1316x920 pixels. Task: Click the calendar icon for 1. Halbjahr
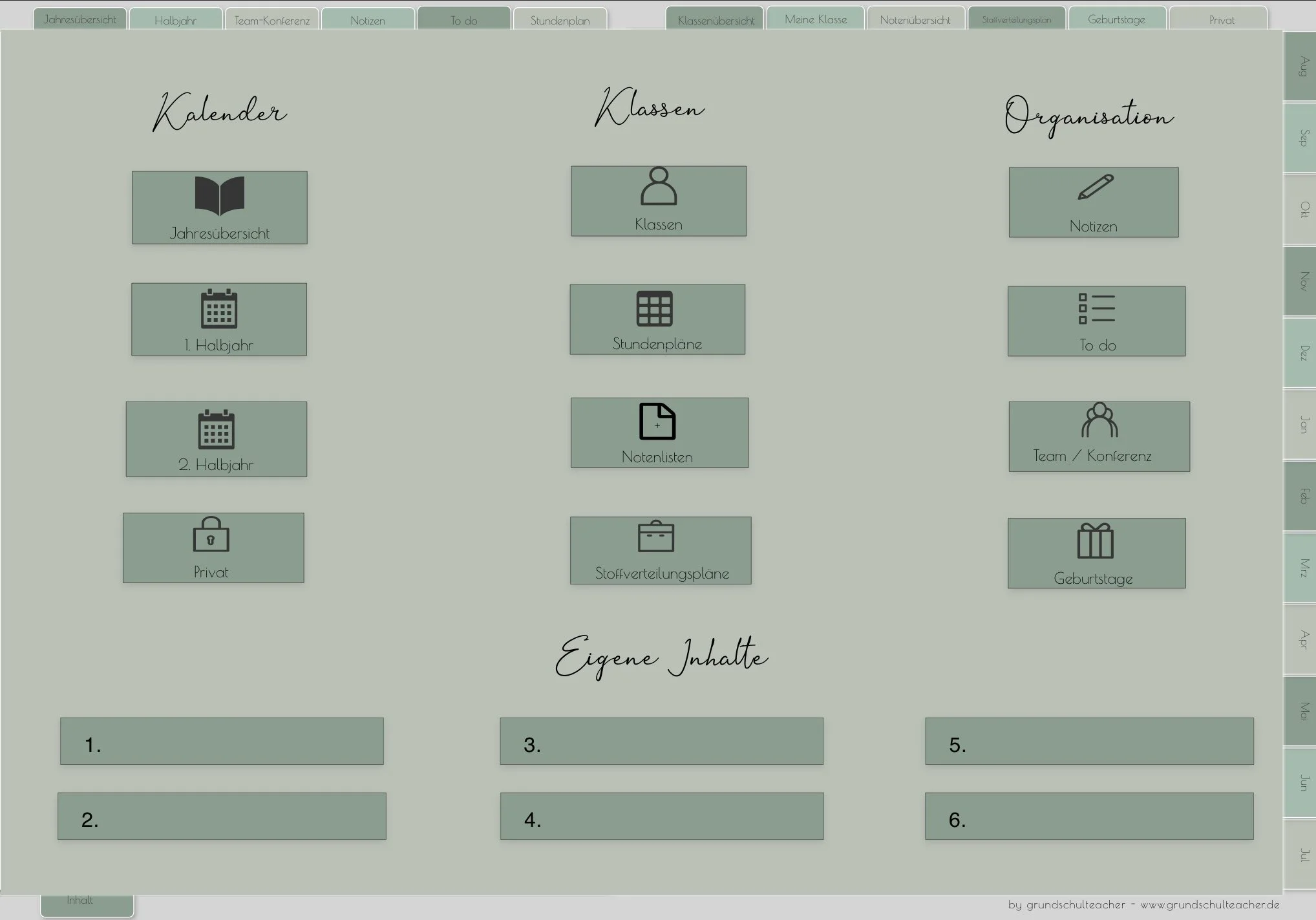click(x=219, y=308)
